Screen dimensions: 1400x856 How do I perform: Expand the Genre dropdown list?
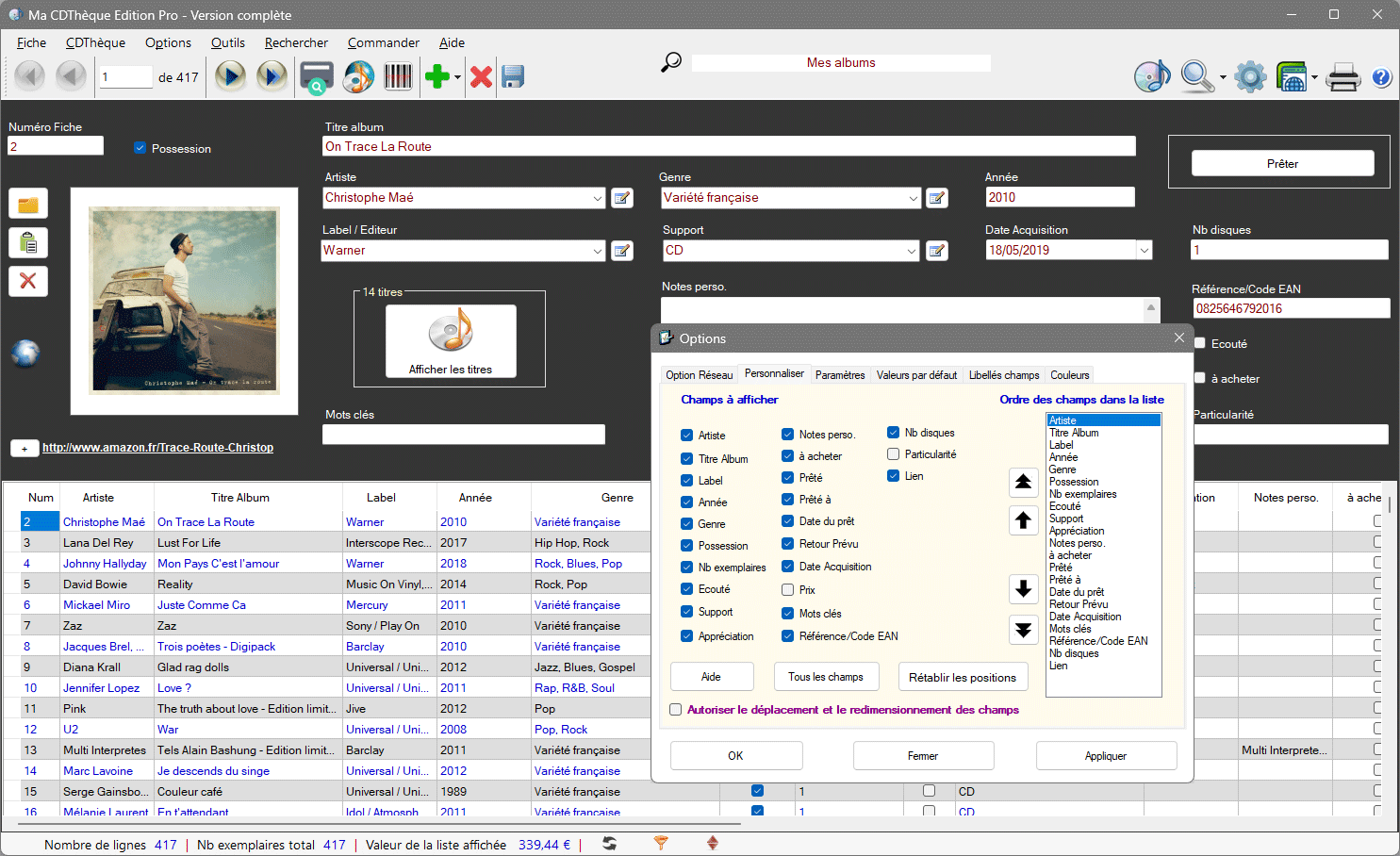(x=913, y=198)
